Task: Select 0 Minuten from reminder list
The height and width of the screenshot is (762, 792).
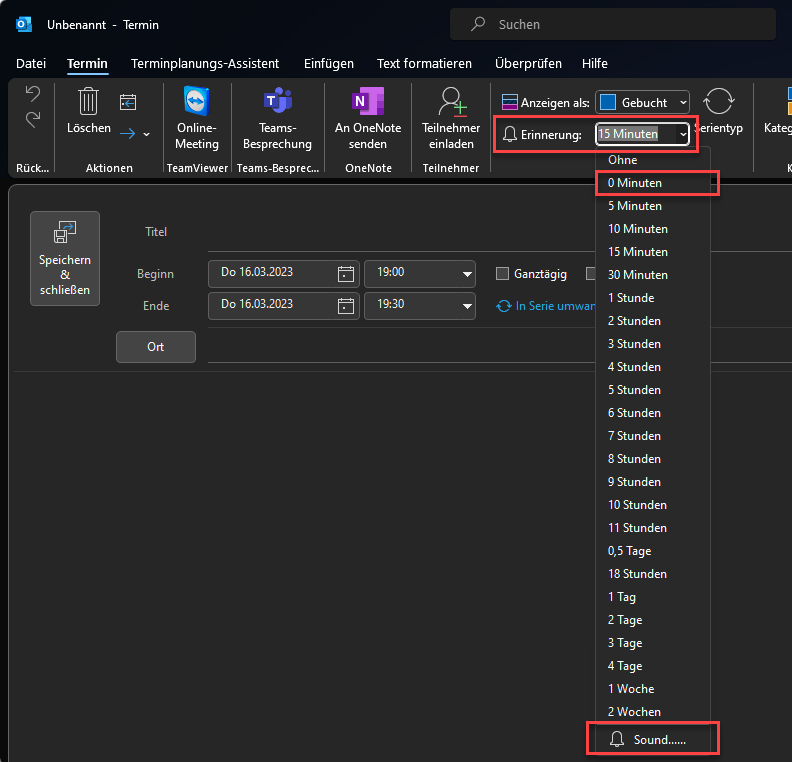Action: [635, 183]
